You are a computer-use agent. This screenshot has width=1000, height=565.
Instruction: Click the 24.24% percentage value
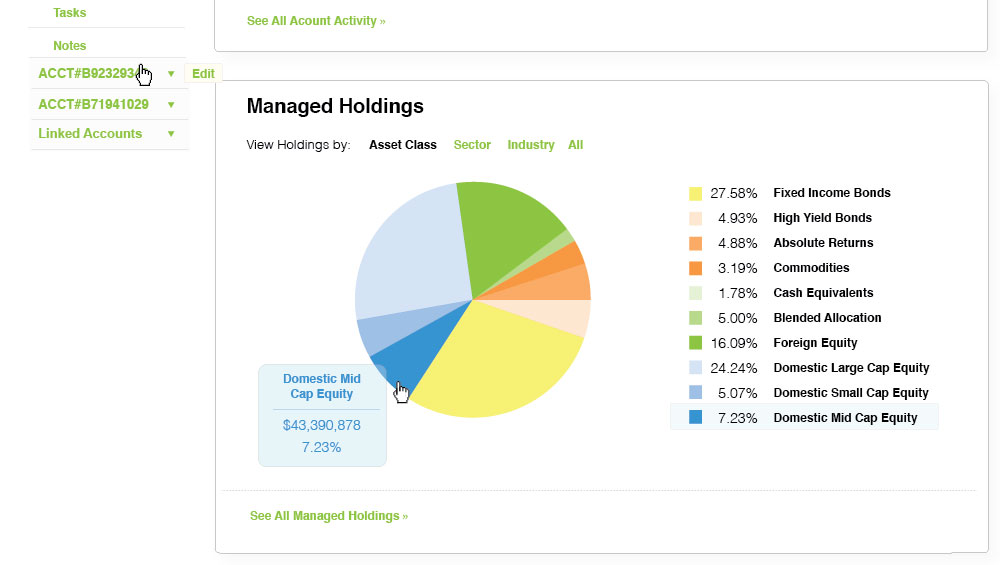(733, 368)
